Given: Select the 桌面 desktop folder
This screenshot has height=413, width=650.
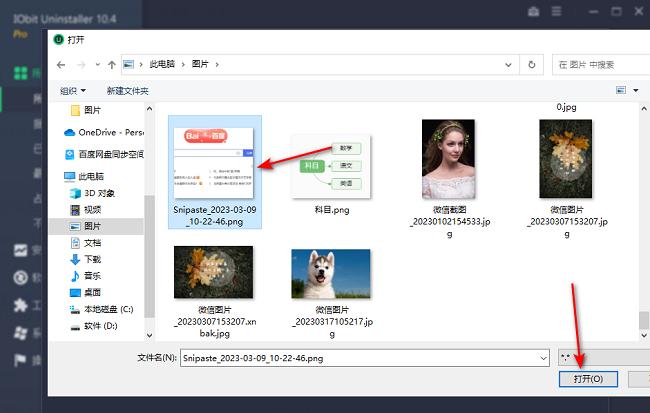Looking at the screenshot, I should point(92,292).
